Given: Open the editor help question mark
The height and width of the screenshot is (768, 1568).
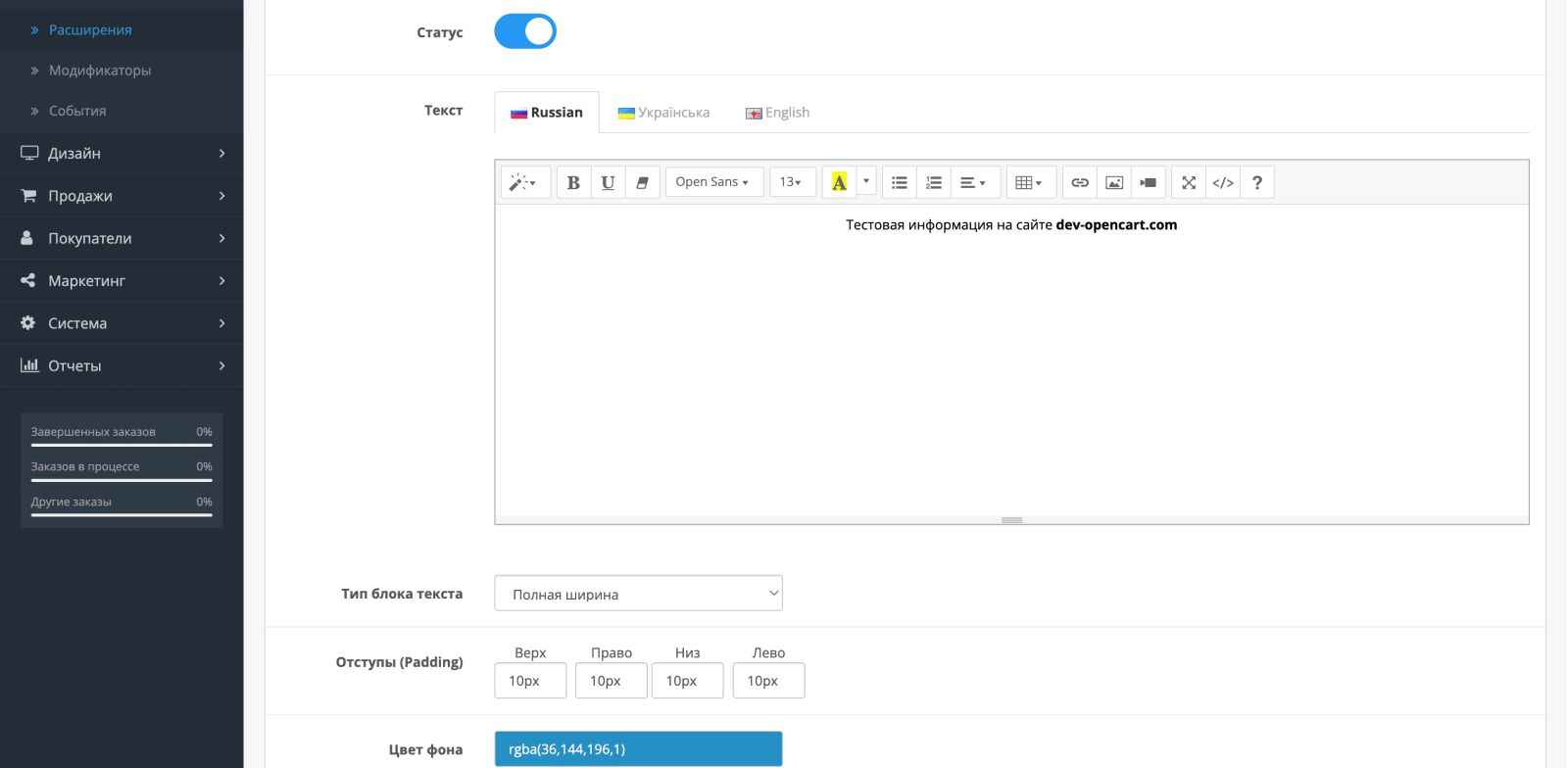Looking at the screenshot, I should point(1257,182).
